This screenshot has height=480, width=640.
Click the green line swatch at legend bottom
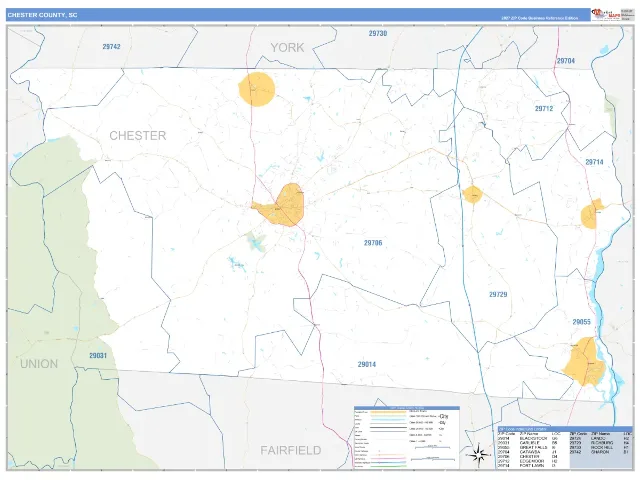pos(389,467)
